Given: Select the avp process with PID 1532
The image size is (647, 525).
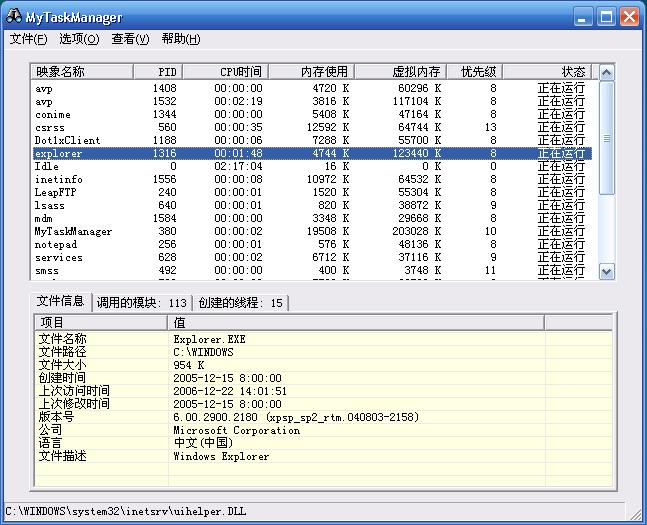Looking at the screenshot, I should [x=312, y=102].
